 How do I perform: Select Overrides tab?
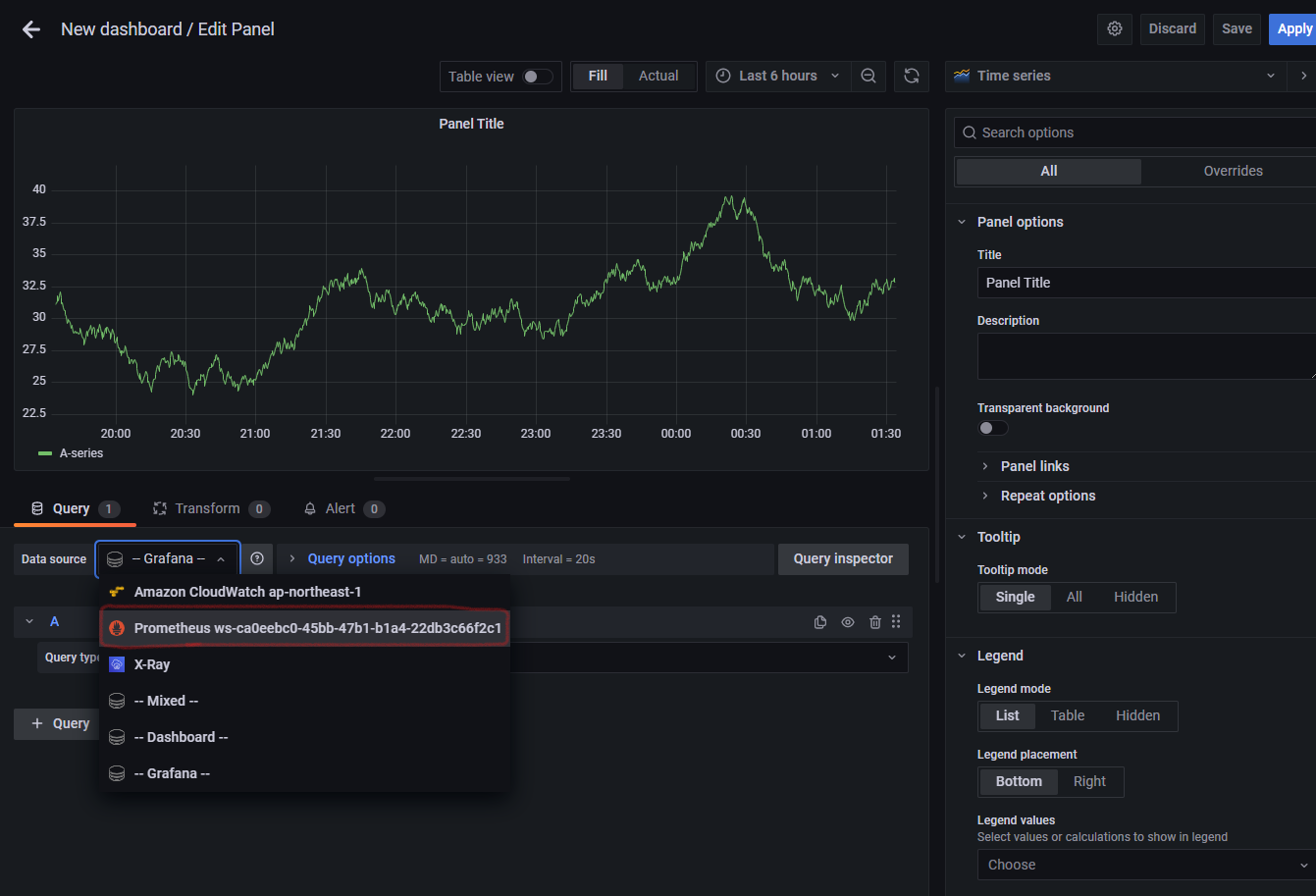pos(1233,171)
